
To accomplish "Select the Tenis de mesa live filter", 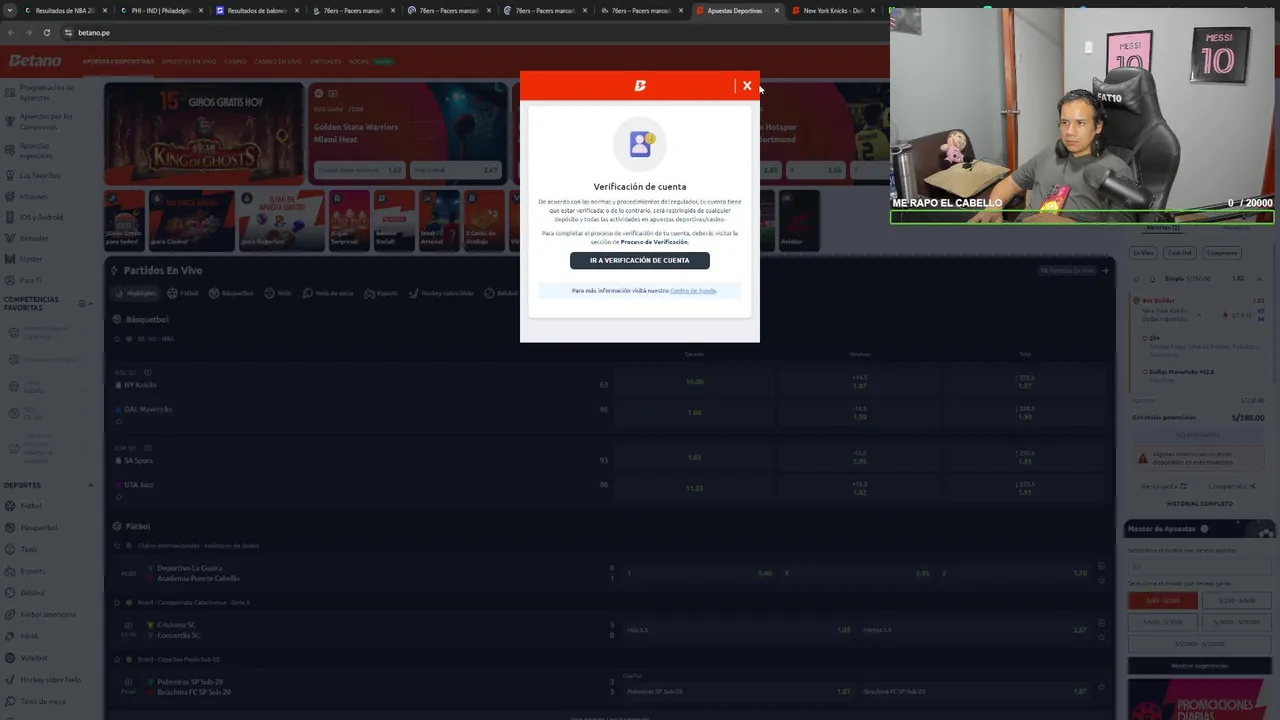I will click(328, 293).
